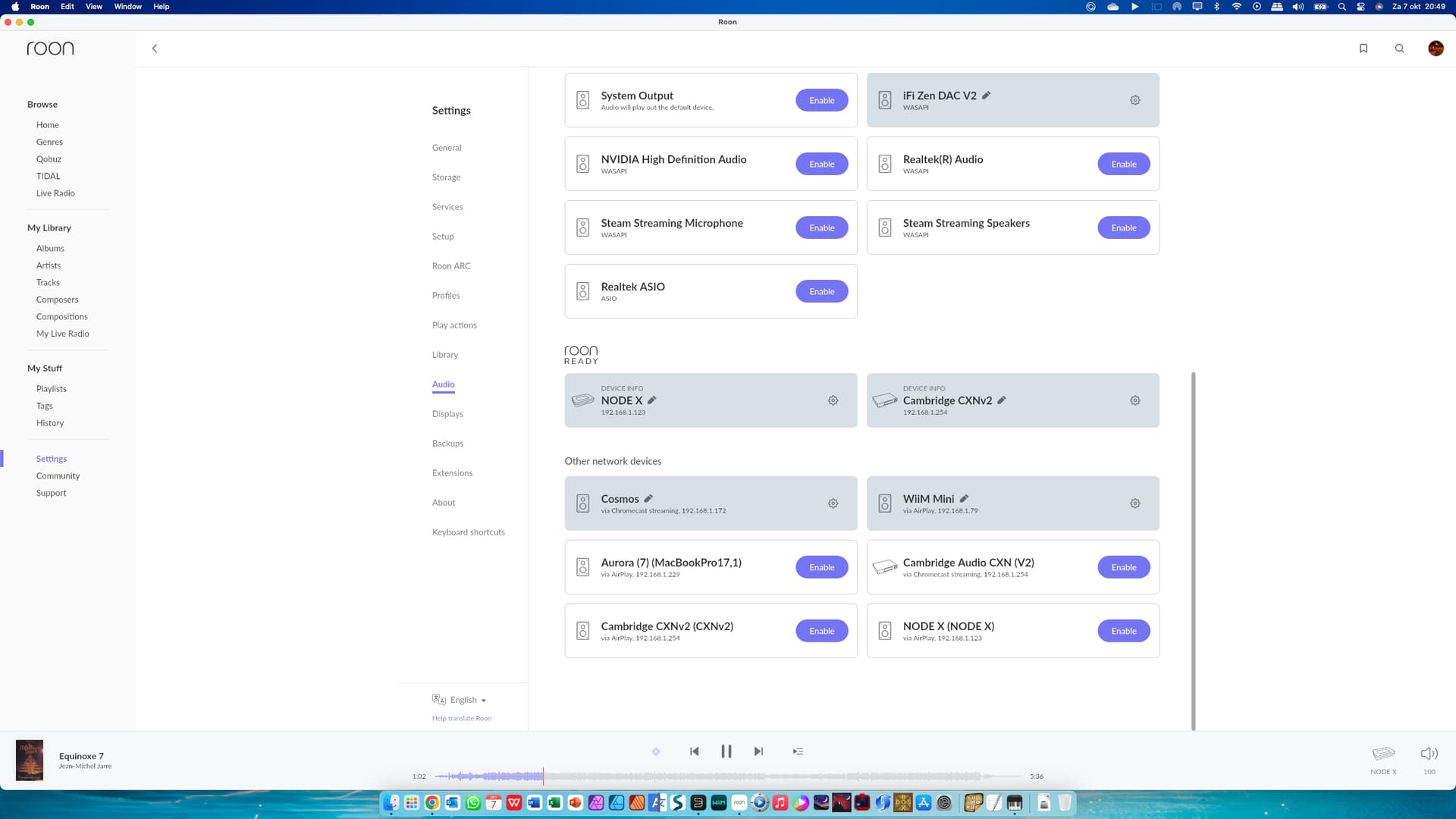Enable Aurora (7) MacBookPro AirPlay device

(821, 567)
